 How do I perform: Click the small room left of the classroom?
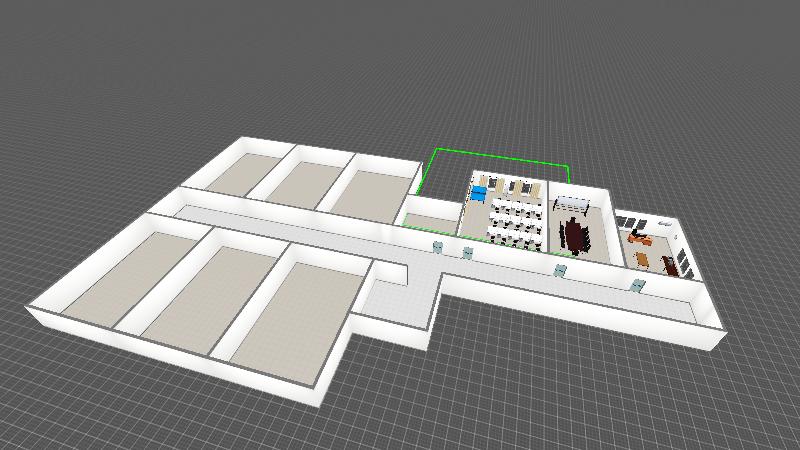430,220
